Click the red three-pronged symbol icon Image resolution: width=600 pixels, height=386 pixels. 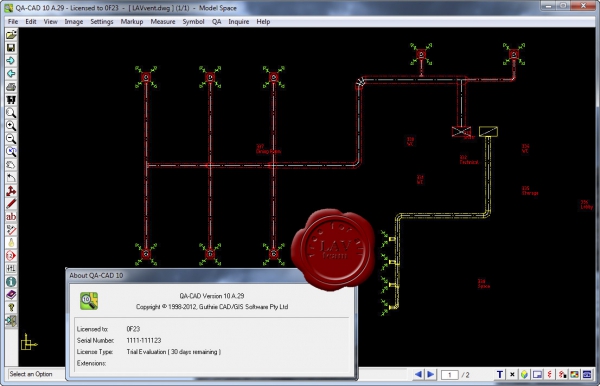coord(11,191)
